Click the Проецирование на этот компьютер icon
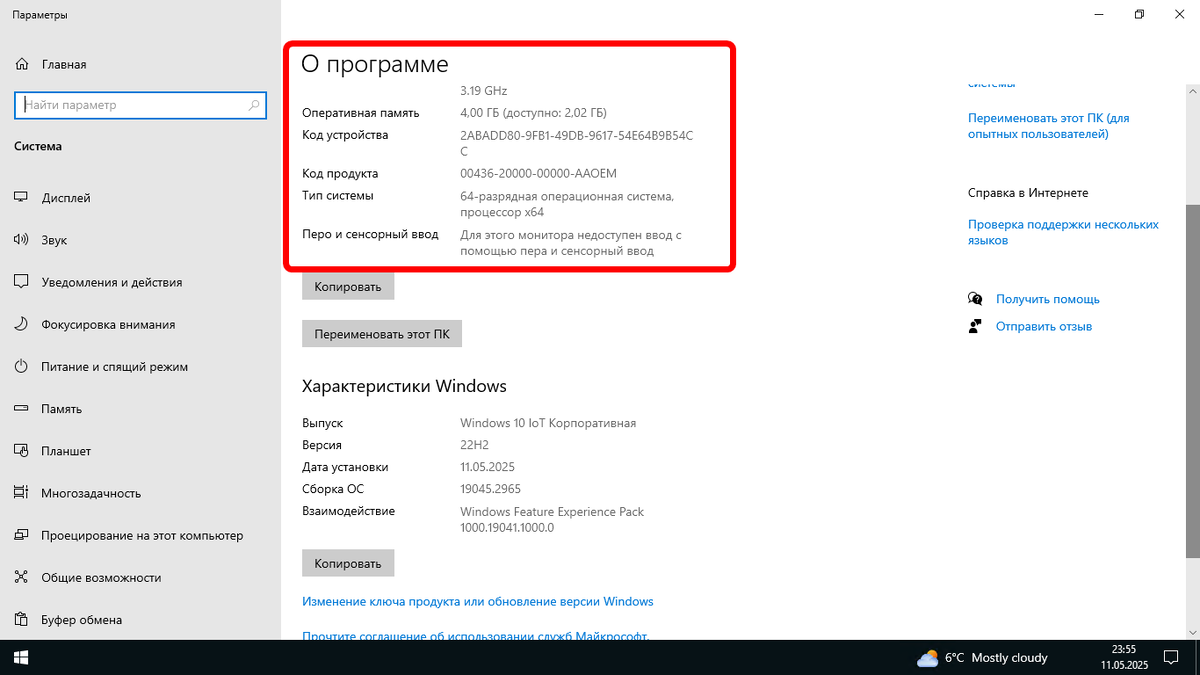The width and height of the screenshot is (1200, 675). coord(21,535)
